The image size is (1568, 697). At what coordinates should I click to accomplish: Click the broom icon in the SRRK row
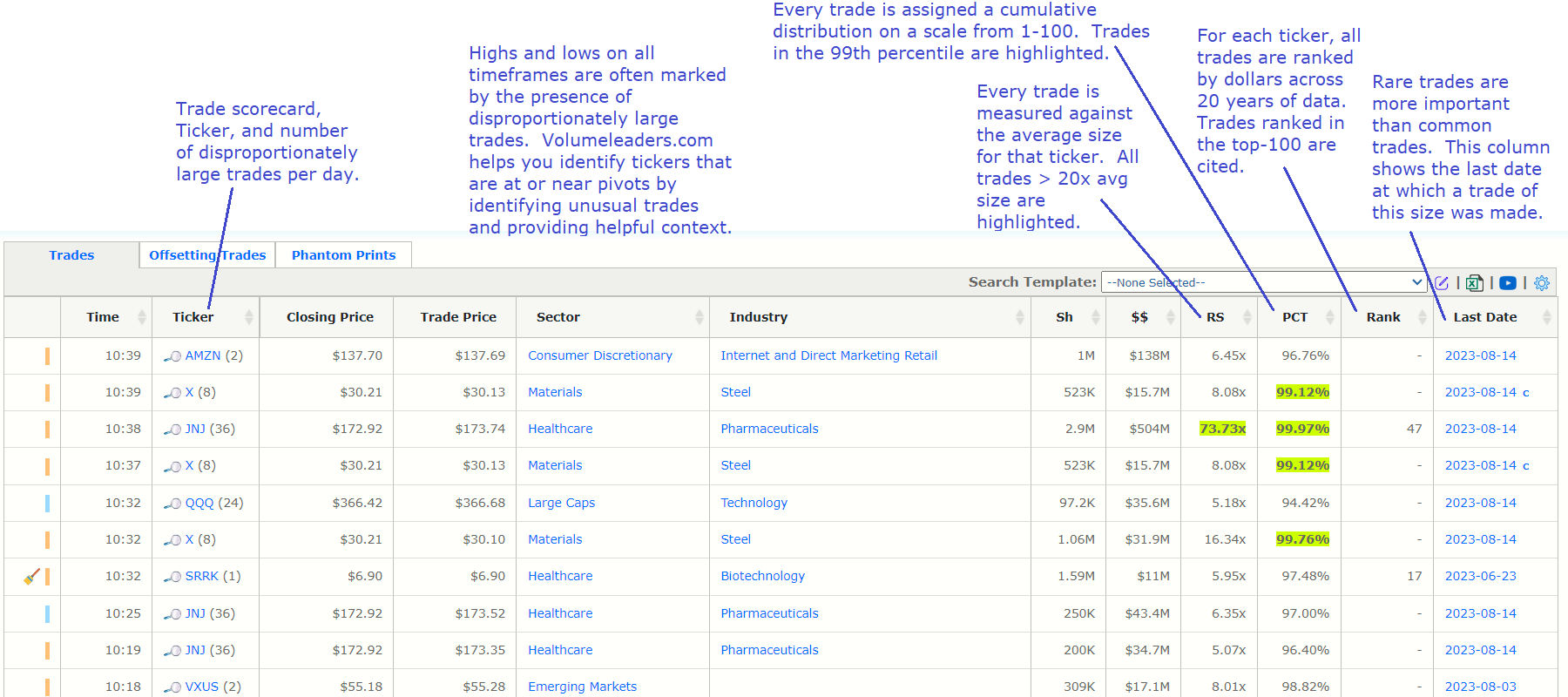click(31, 577)
